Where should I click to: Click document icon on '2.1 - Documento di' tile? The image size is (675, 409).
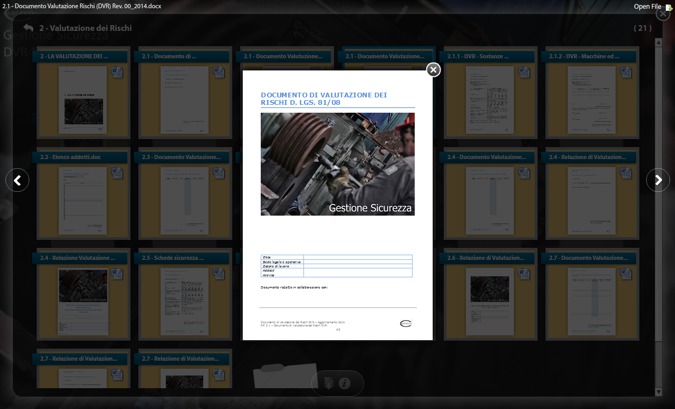(x=219, y=73)
